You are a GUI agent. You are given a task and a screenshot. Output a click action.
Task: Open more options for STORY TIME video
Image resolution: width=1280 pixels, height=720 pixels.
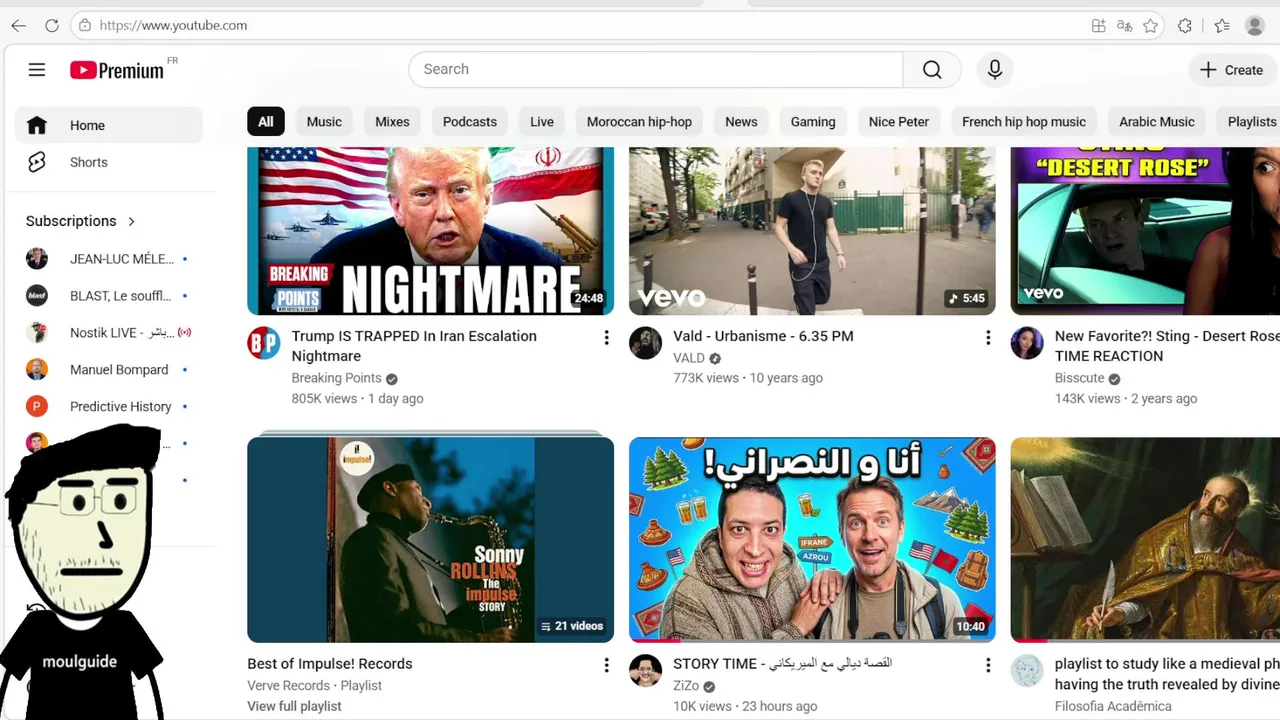pos(988,665)
